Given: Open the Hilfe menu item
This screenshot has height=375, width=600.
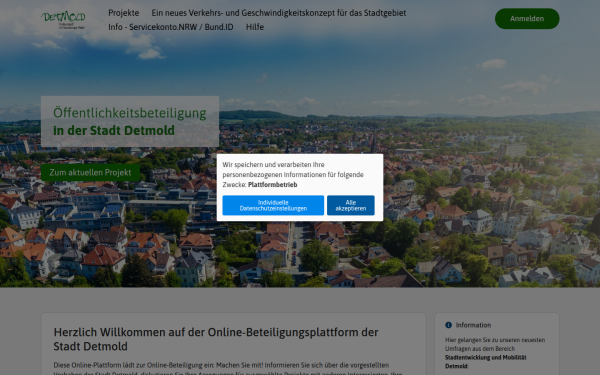Looking at the screenshot, I should point(255,27).
